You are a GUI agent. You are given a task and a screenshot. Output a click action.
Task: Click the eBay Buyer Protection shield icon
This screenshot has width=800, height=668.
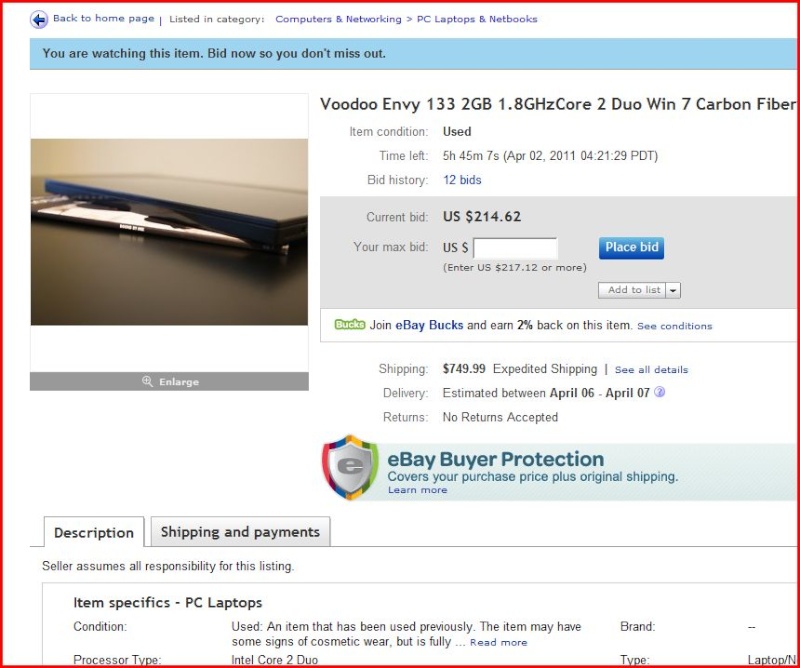[351, 467]
